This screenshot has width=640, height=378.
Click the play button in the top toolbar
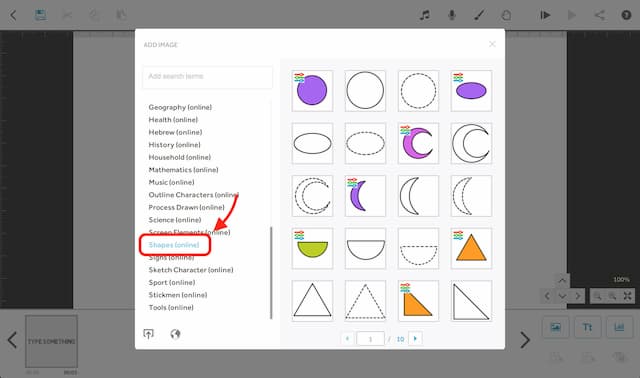572,16
